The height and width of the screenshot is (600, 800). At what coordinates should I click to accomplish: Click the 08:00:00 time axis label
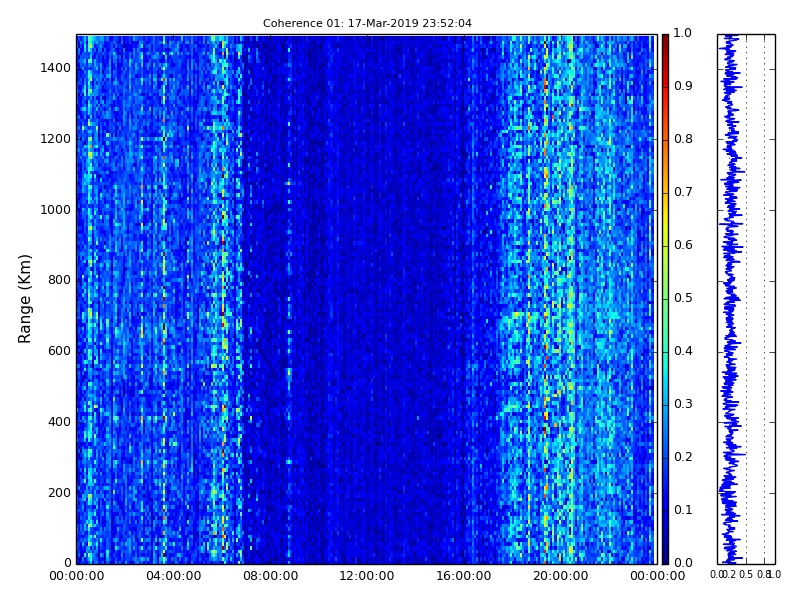click(x=270, y=576)
